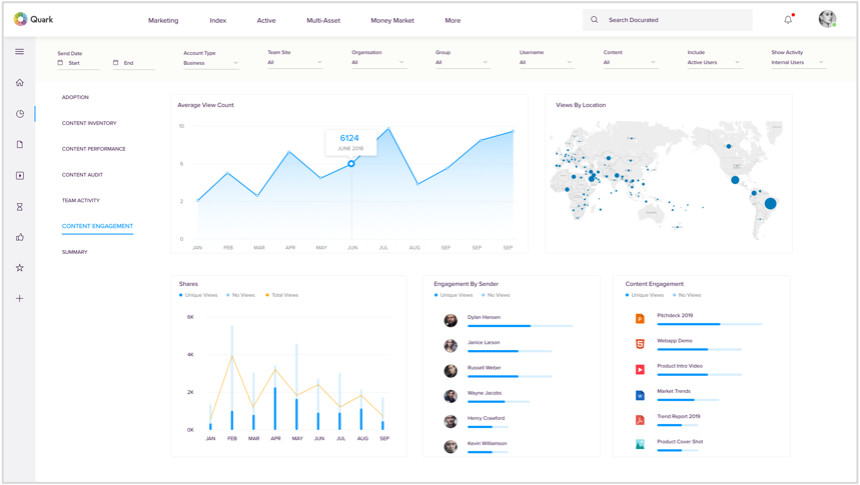Viewport: 860px width, 485px height.
Task: Open the Start date calendar icon
Action: tap(60, 63)
